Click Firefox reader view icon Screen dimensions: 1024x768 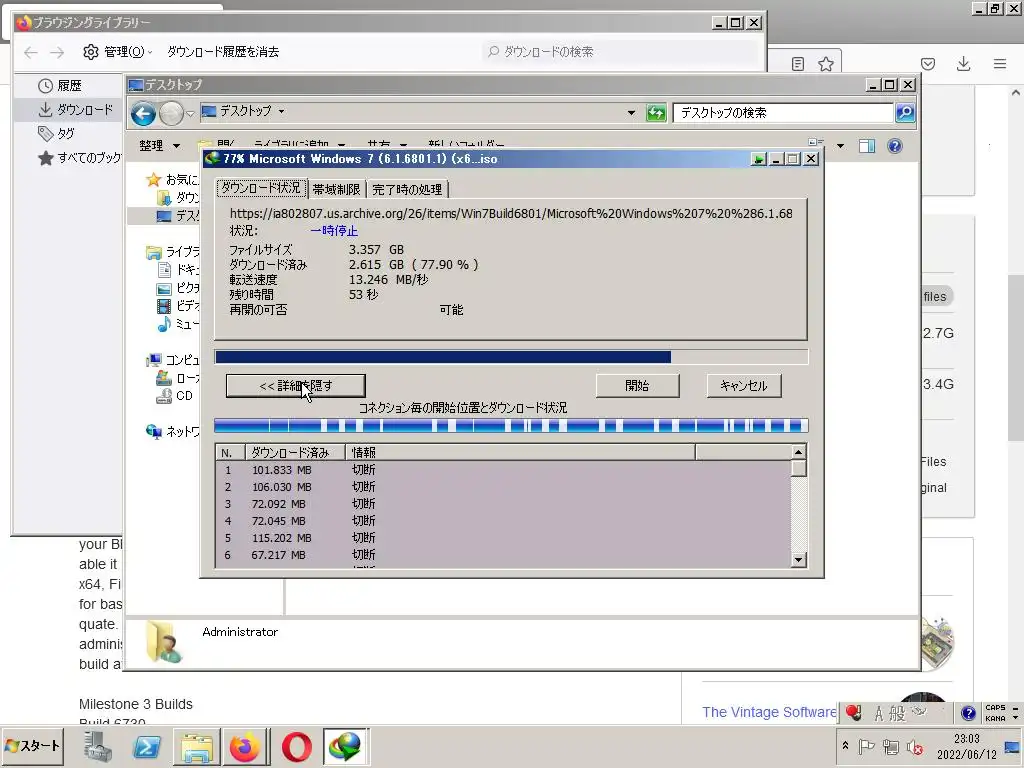coord(798,63)
